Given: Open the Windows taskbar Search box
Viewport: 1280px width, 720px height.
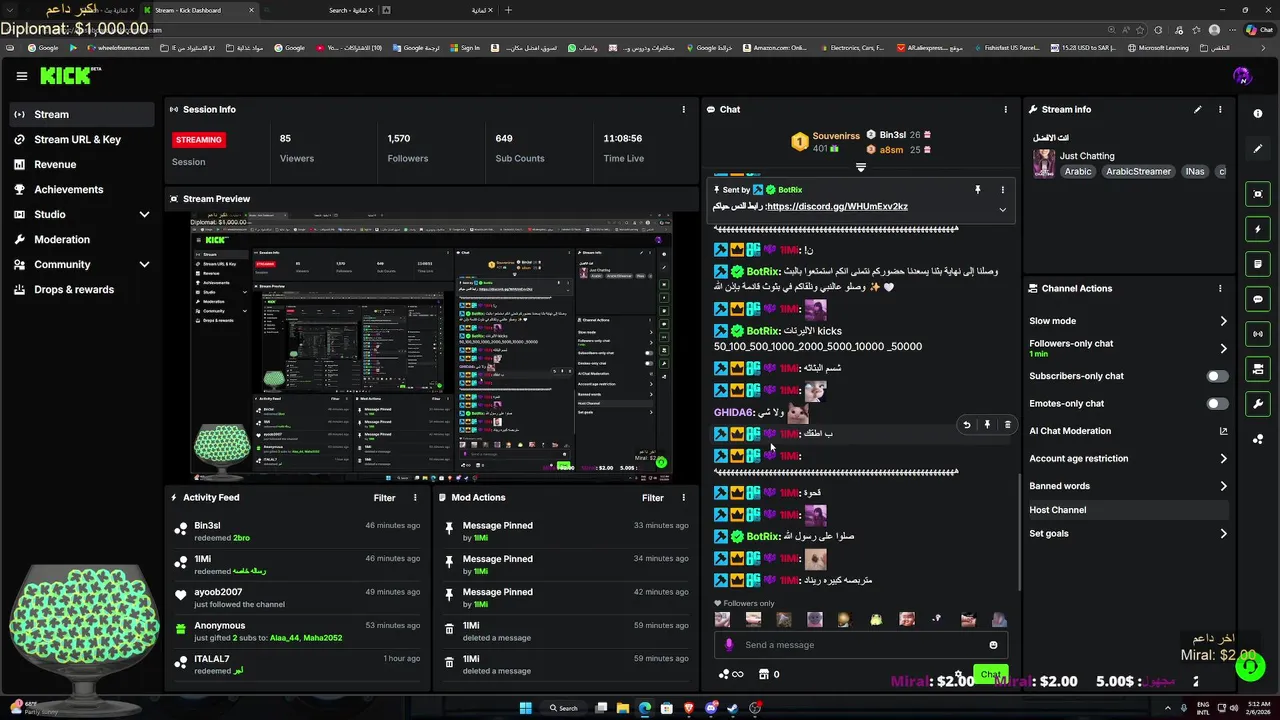Looking at the screenshot, I should pyautogui.click(x=564, y=708).
